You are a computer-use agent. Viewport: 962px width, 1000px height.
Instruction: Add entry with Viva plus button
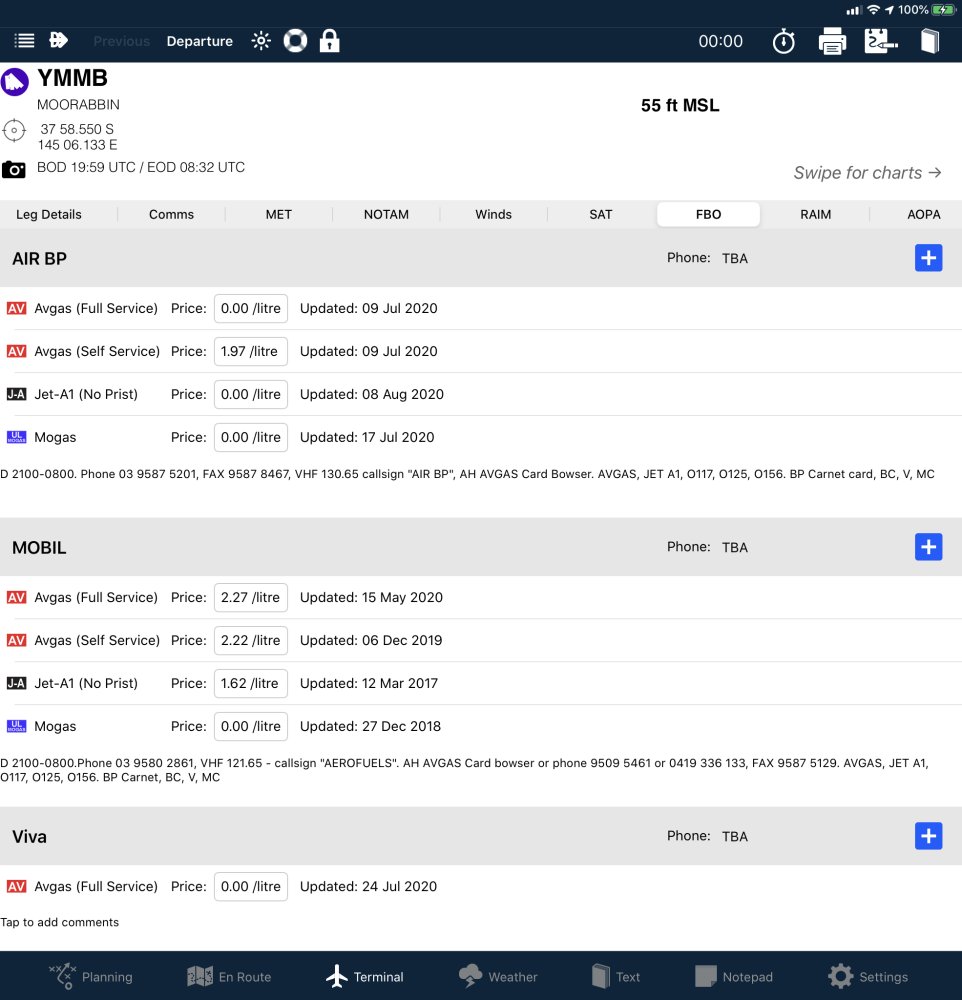coord(928,835)
